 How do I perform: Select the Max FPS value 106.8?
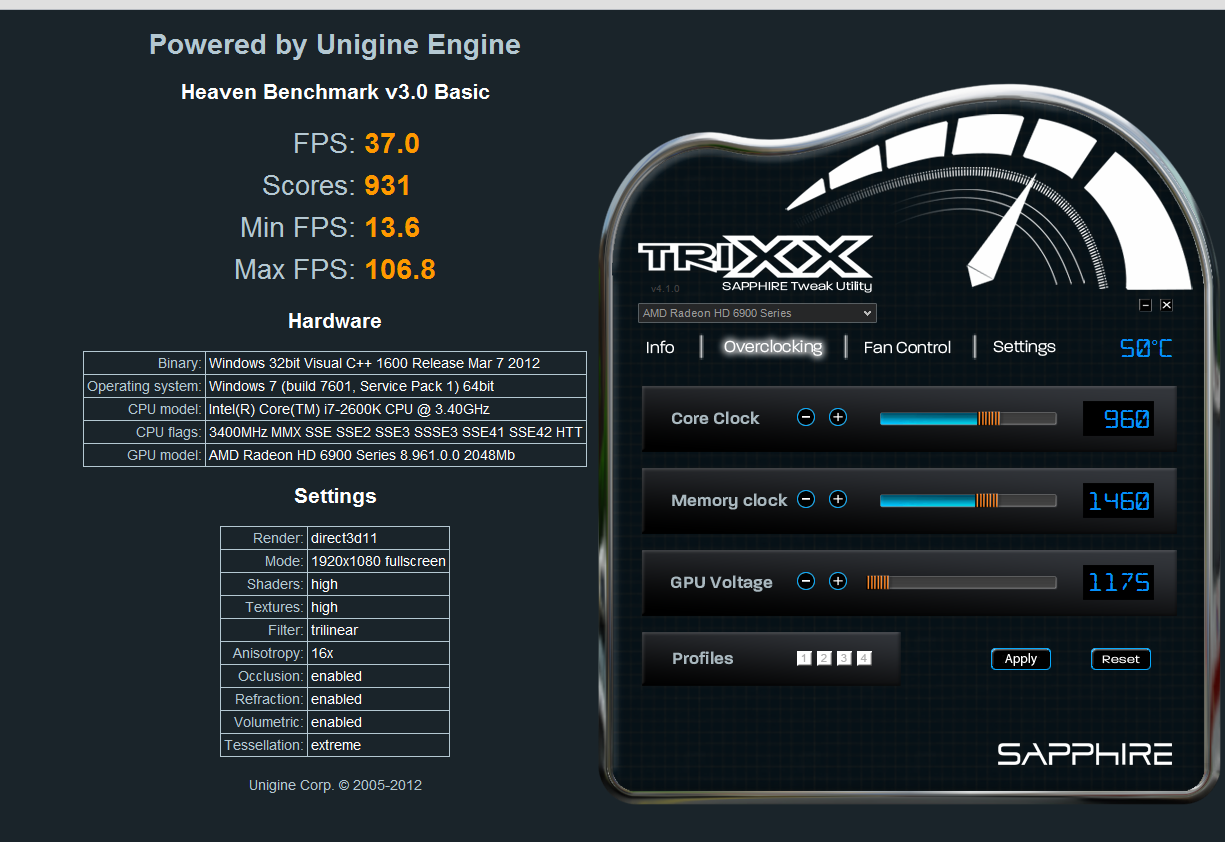pos(400,270)
